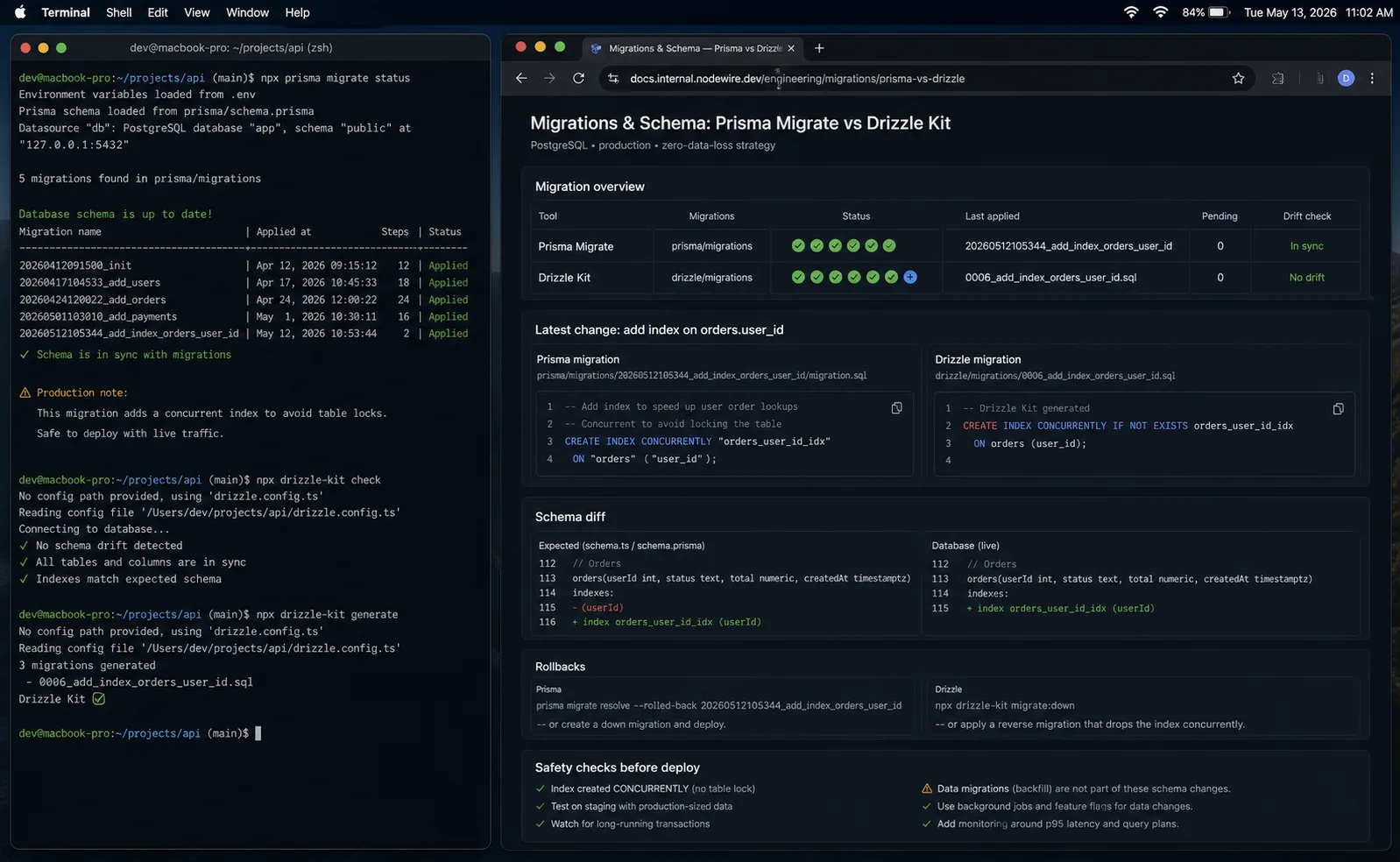Click the Prisma migration file path

[702, 376]
